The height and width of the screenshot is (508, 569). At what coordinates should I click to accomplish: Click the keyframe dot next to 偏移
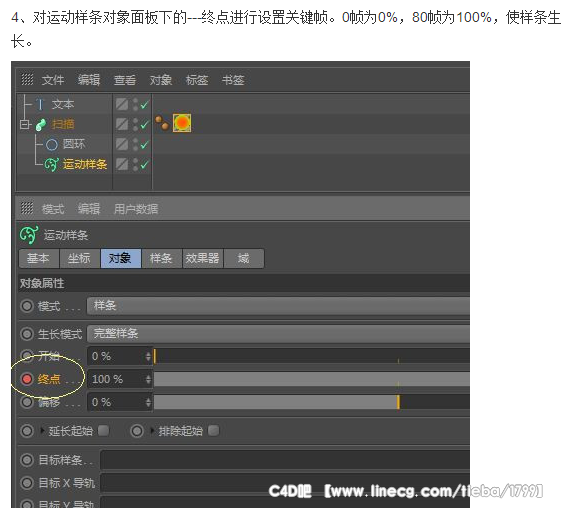tap(27, 402)
